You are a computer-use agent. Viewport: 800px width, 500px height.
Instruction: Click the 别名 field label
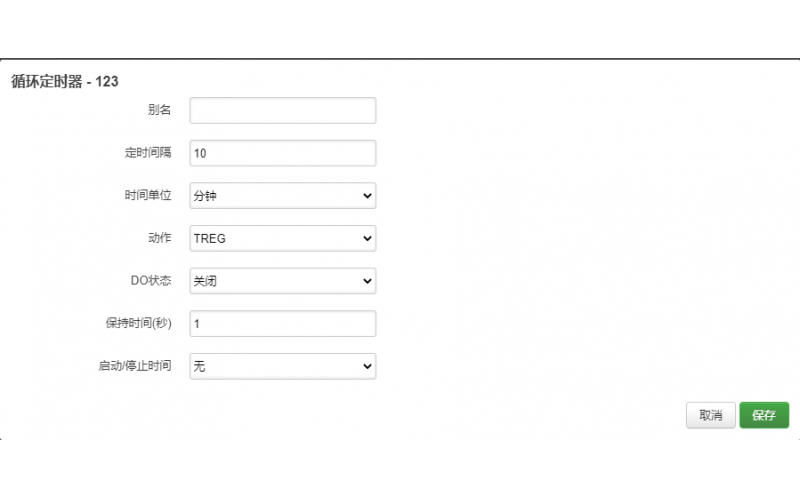tap(159, 110)
